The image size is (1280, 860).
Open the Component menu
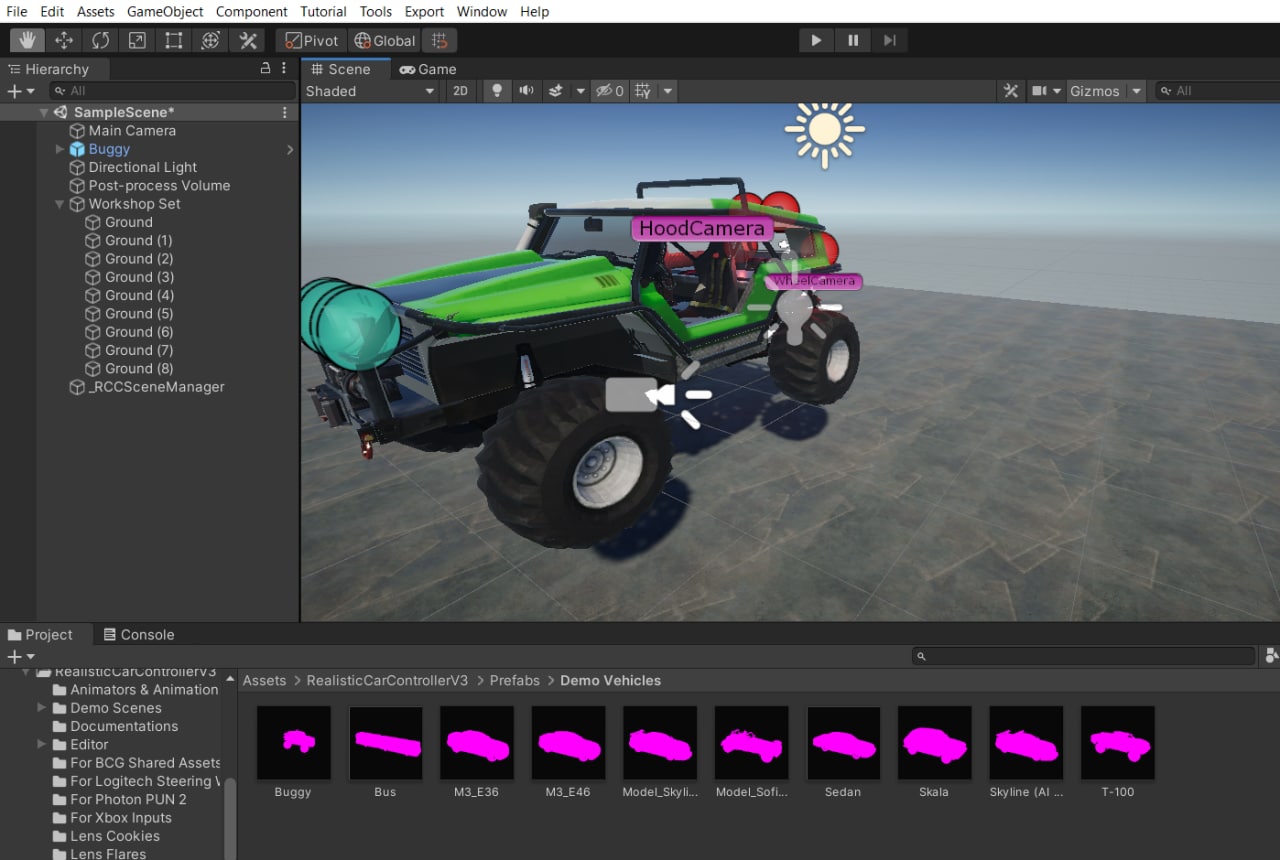(252, 12)
